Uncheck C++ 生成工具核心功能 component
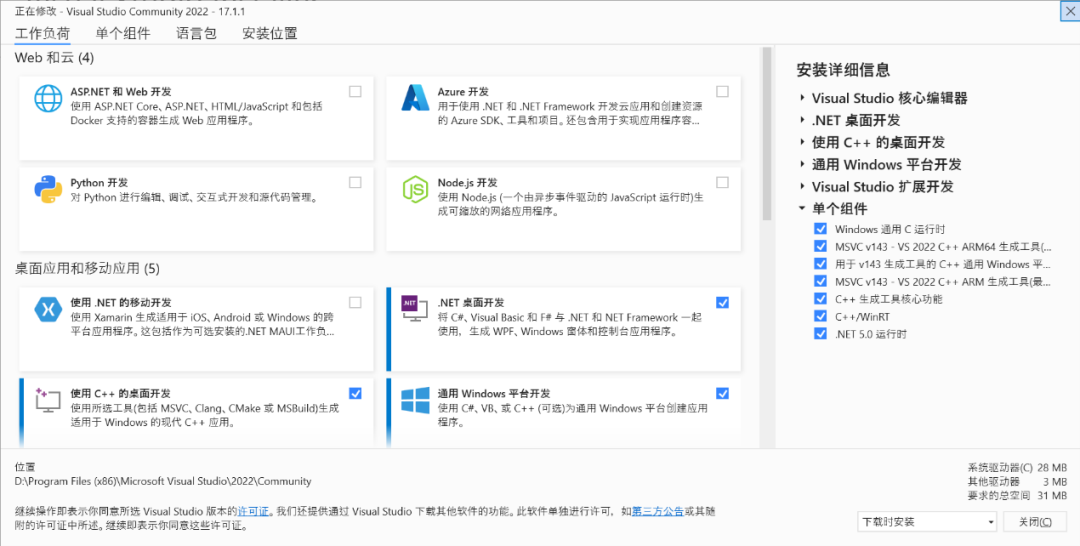Image resolution: width=1080 pixels, height=546 pixels. pyautogui.click(x=820, y=299)
